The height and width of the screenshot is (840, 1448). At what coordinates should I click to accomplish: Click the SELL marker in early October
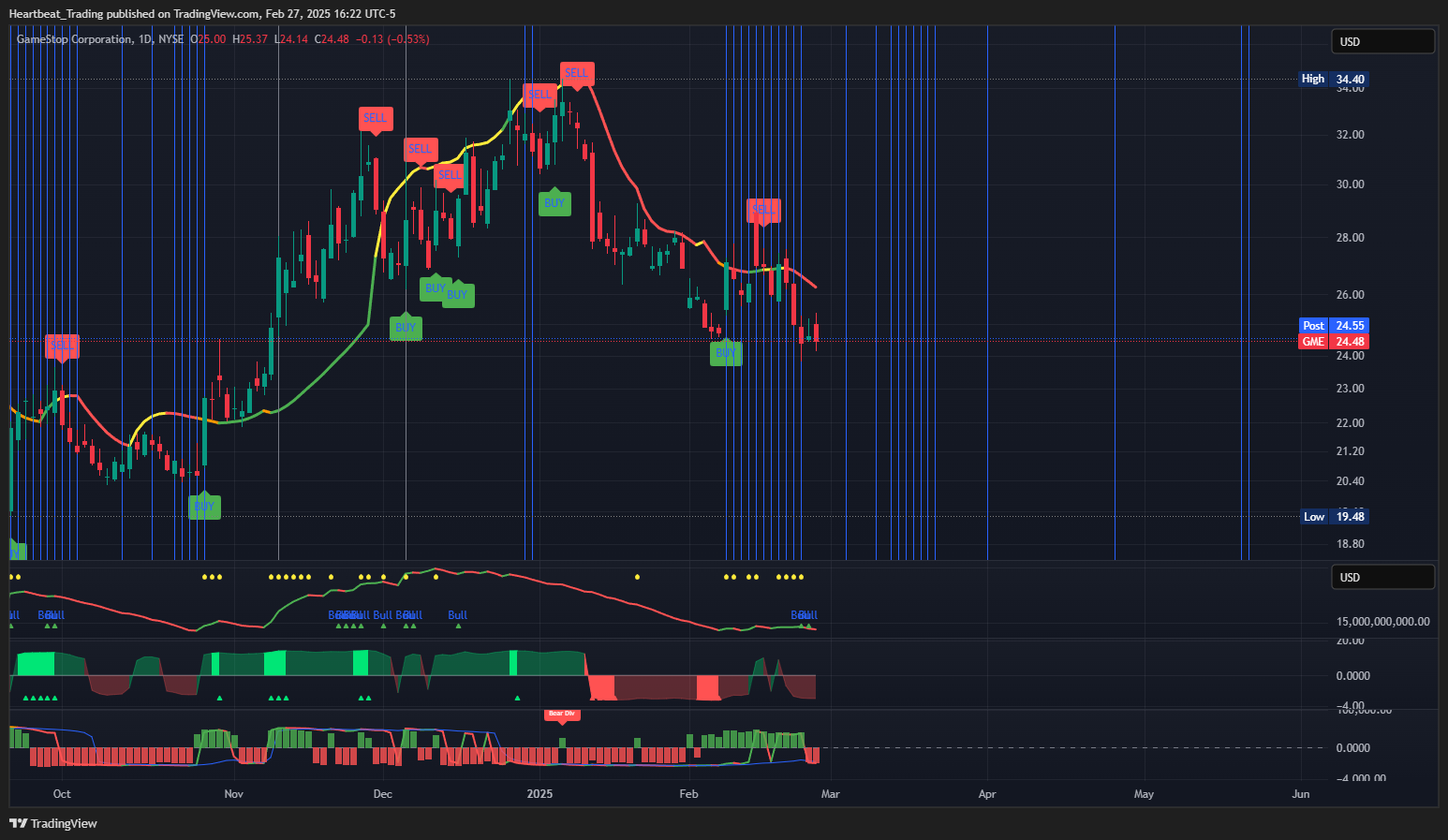coord(62,347)
